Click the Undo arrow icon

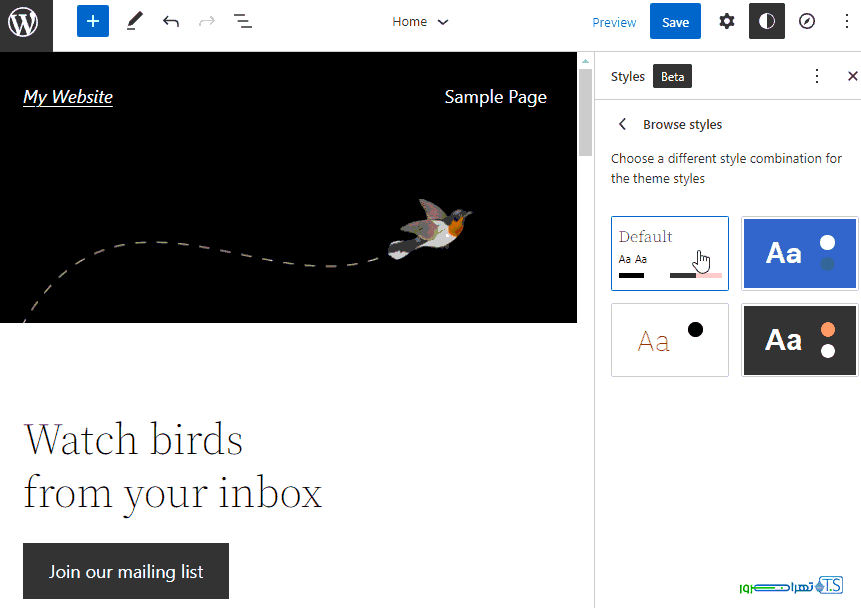[x=171, y=22]
